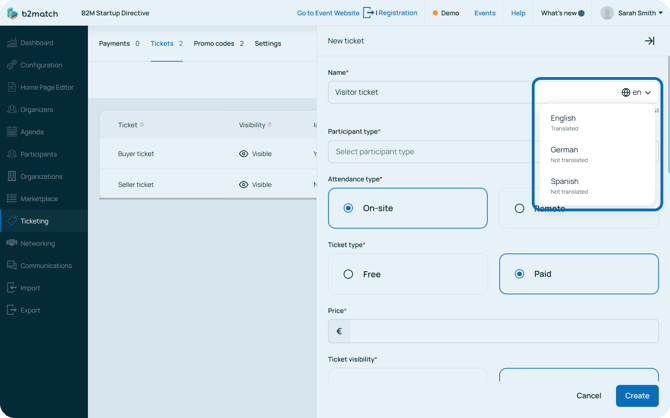Click the Dashboard icon in sidebar
This screenshot has height=418, width=670.
12,43
